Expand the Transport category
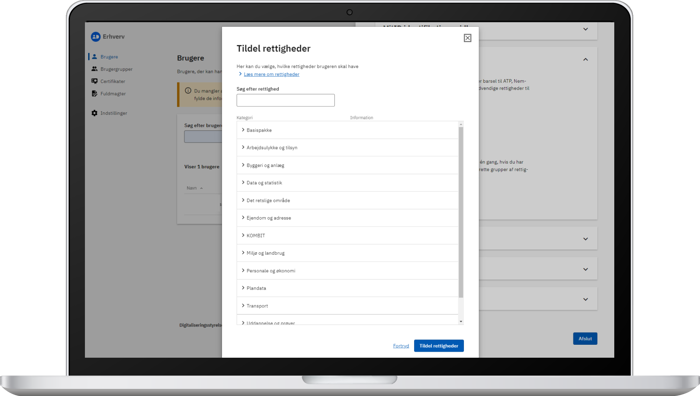This screenshot has width=700, height=396. tap(347, 306)
